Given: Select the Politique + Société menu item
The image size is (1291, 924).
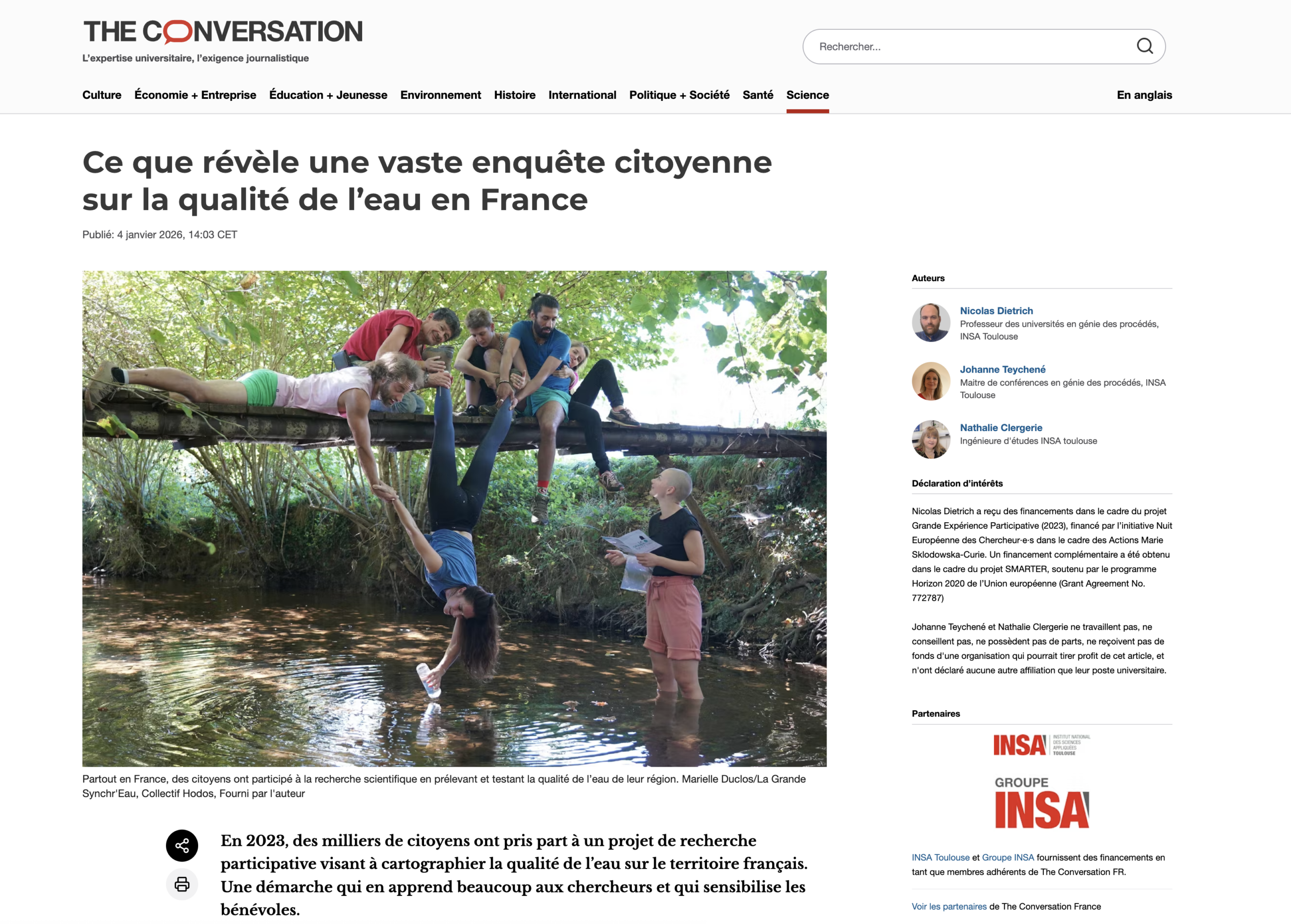Looking at the screenshot, I should coord(679,95).
